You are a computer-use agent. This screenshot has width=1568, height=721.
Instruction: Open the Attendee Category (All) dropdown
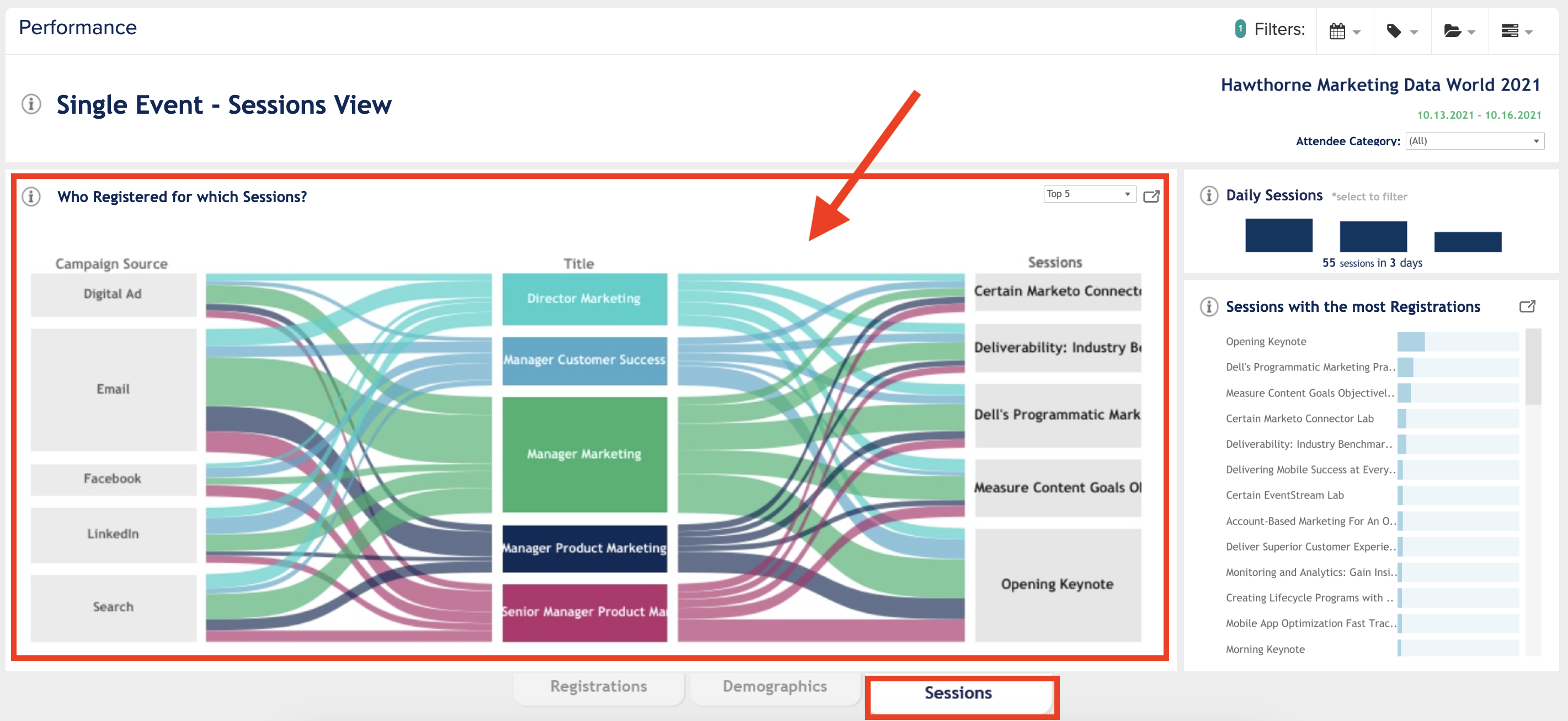[x=1474, y=141]
